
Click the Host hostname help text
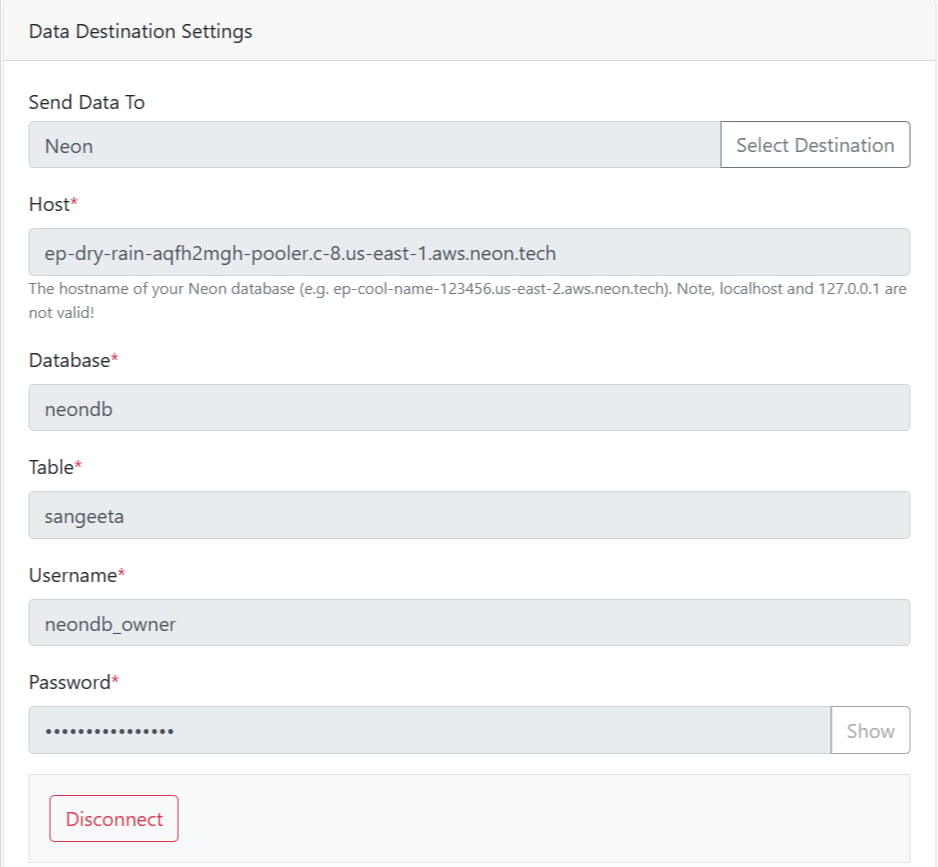pyautogui.click(x=468, y=300)
